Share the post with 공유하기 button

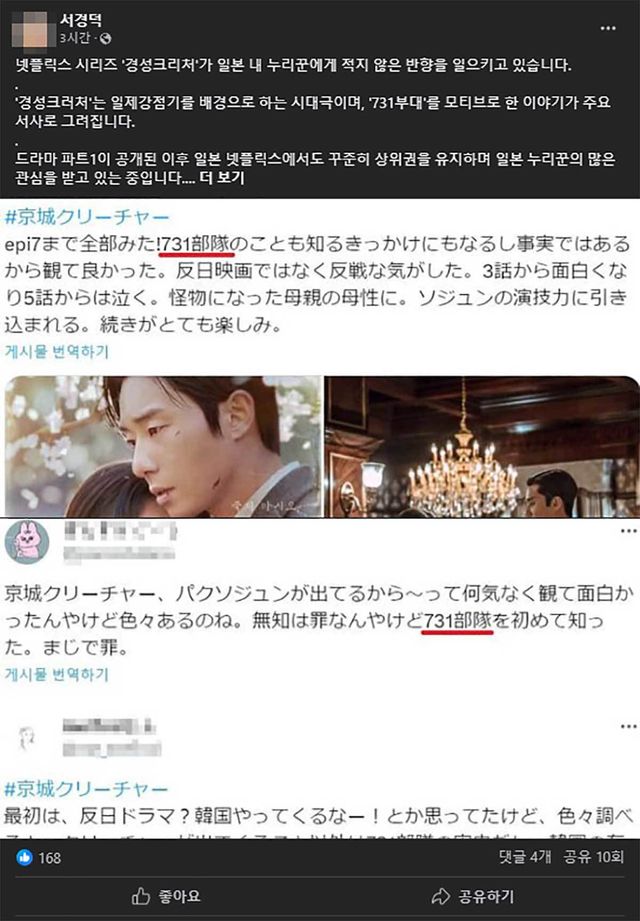click(x=473, y=896)
